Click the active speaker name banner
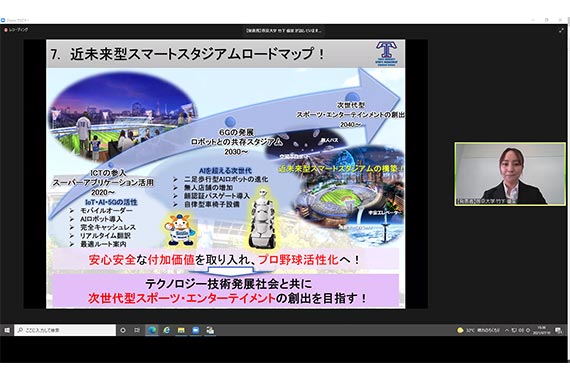 pyautogui.click(x=284, y=31)
